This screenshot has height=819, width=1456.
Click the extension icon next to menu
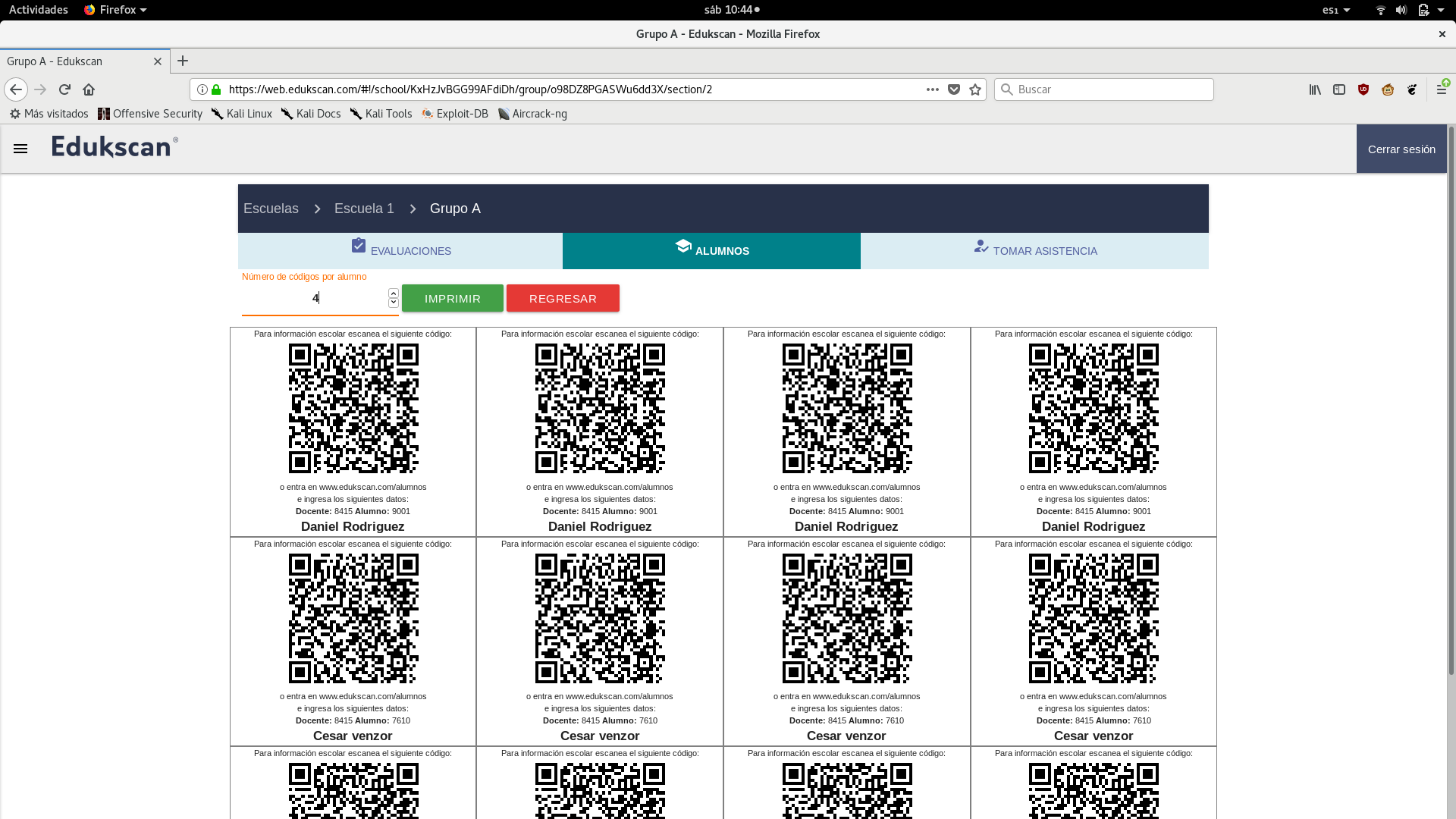1412,89
